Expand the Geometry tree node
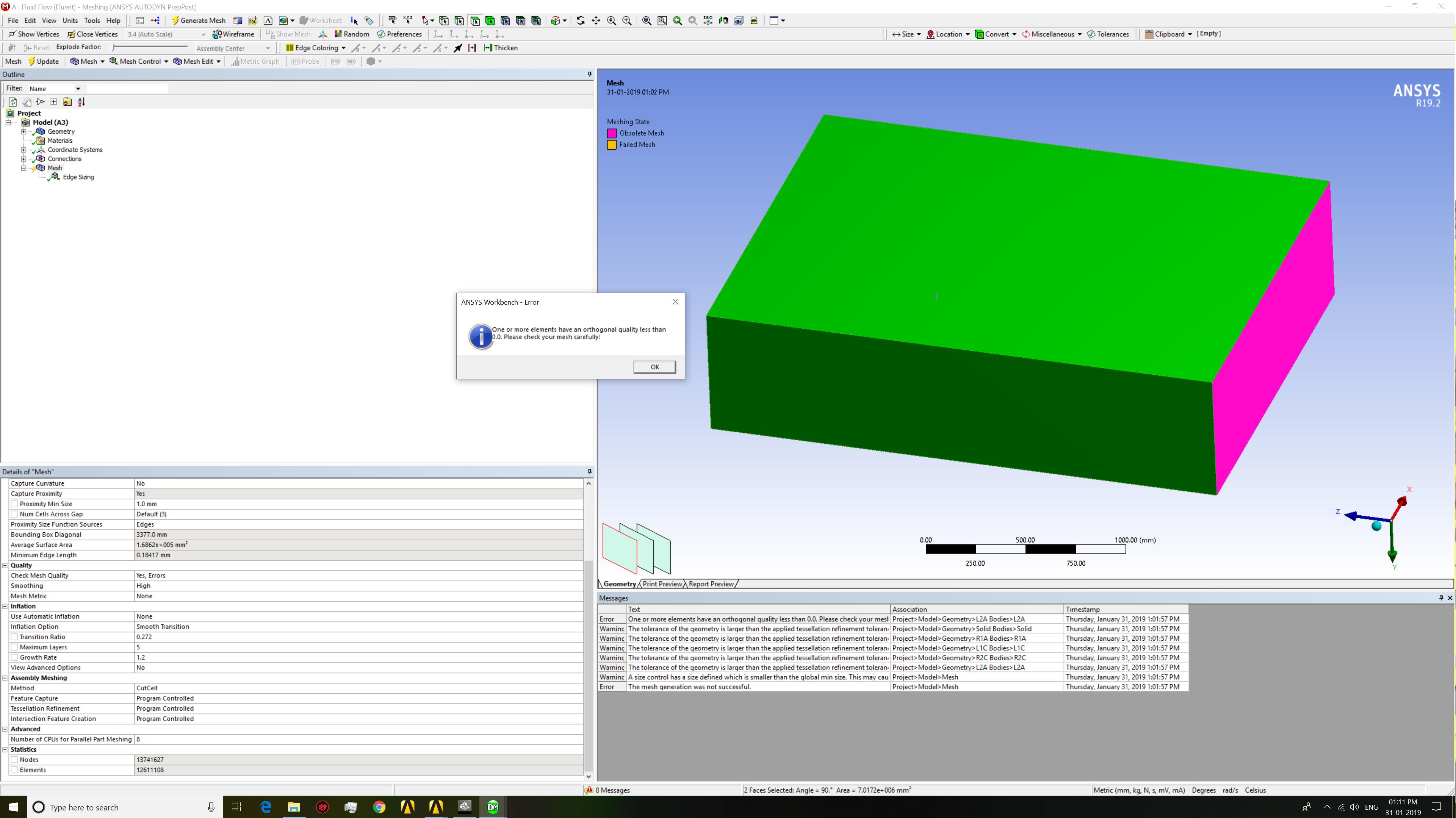The image size is (1456, 818). coord(24,131)
